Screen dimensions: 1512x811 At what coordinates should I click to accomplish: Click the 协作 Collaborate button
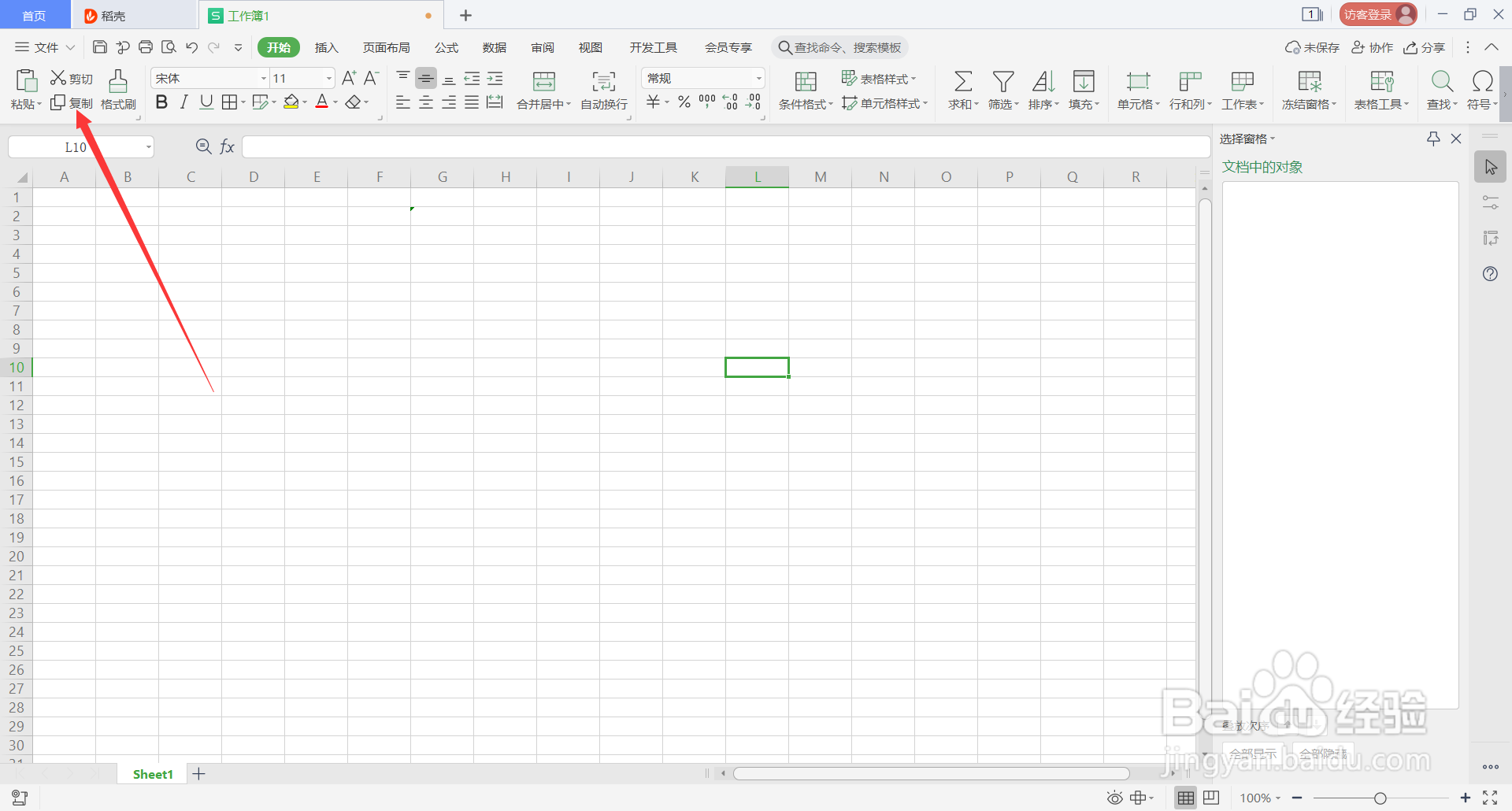pyautogui.click(x=1373, y=48)
